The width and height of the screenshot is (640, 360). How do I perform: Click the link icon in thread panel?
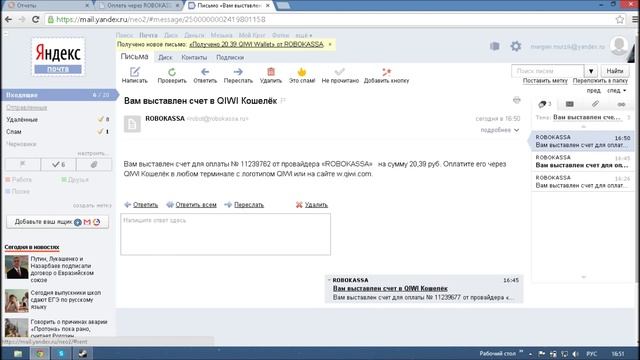[x=621, y=104]
